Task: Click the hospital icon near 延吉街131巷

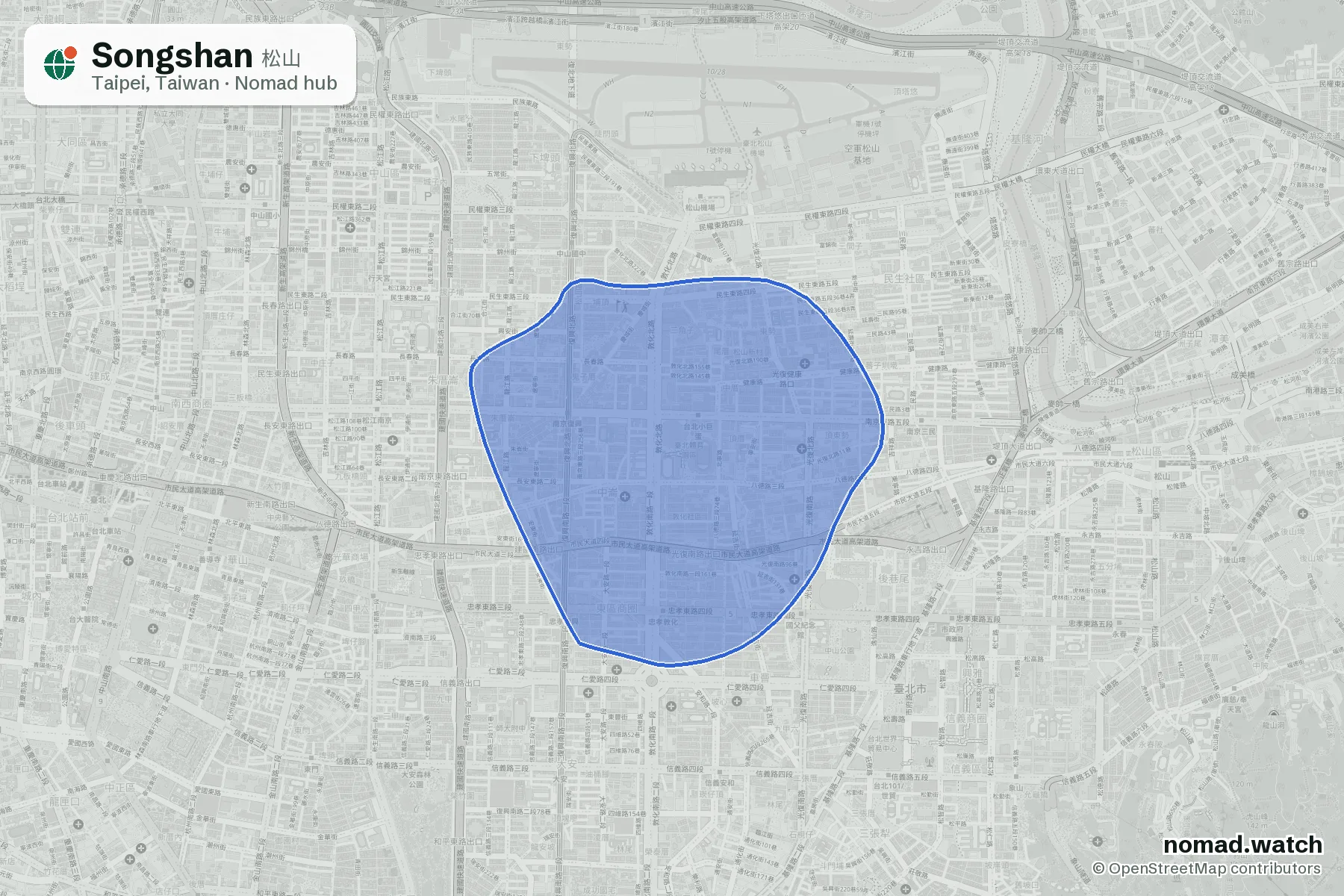Action: pos(794,579)
